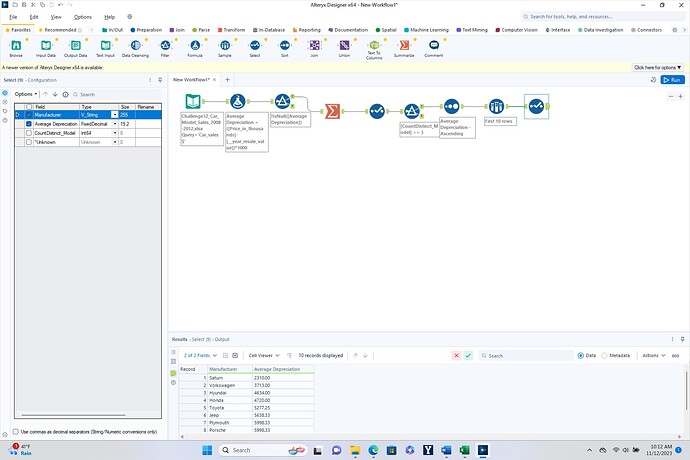Choose the Comment tool icon

point(434,45)
